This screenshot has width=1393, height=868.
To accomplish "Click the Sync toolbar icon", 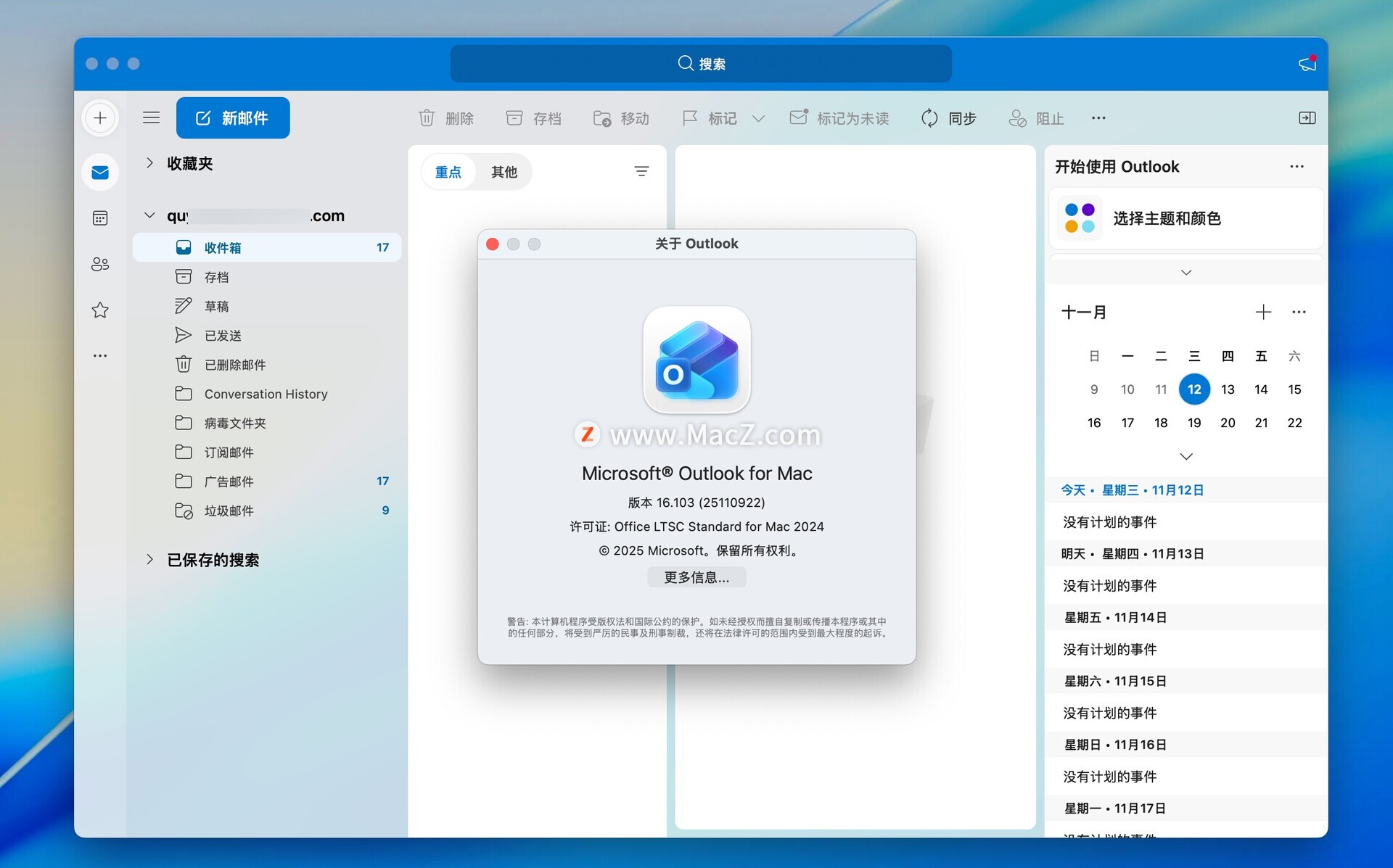I will [930, 118].
